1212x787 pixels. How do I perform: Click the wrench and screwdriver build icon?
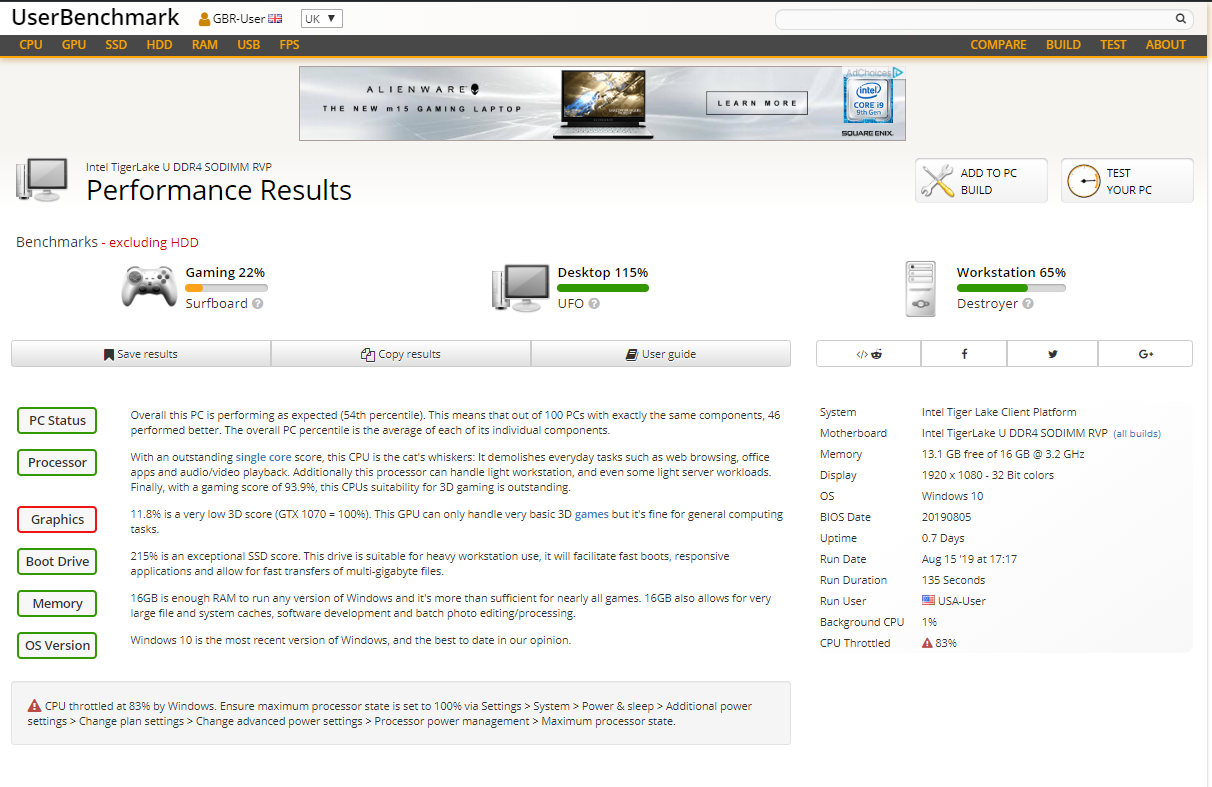coord(937,181)
